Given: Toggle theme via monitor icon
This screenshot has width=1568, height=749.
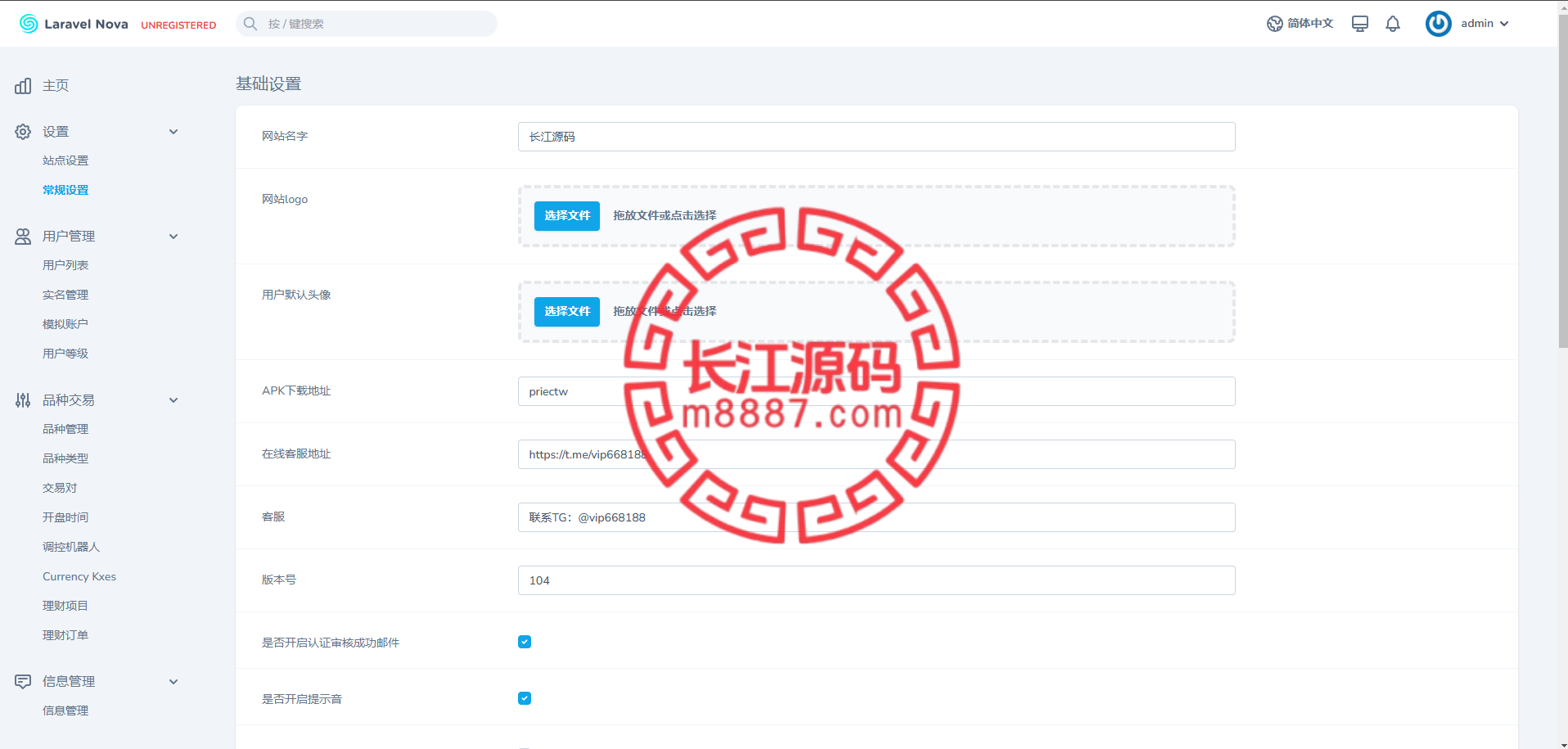Looking at the screenshot, I should tap(1359, 24).
